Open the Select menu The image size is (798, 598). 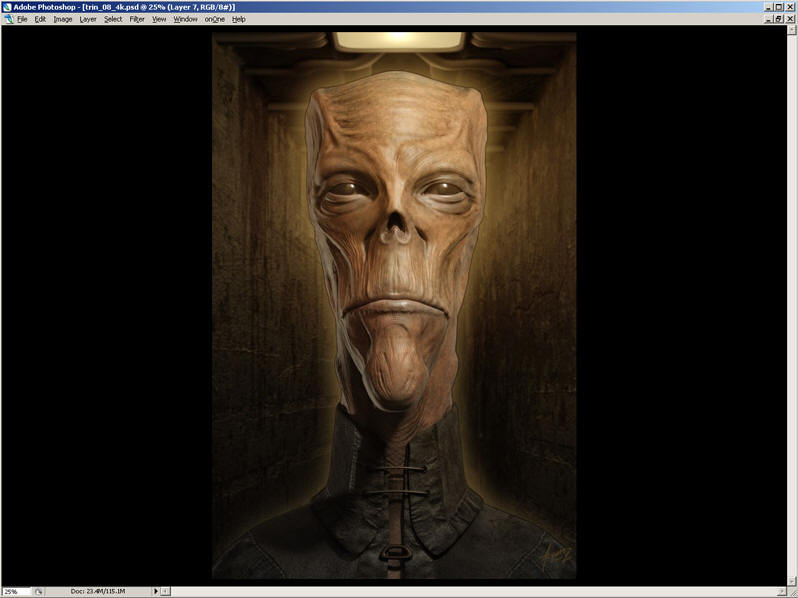point(113,19)
